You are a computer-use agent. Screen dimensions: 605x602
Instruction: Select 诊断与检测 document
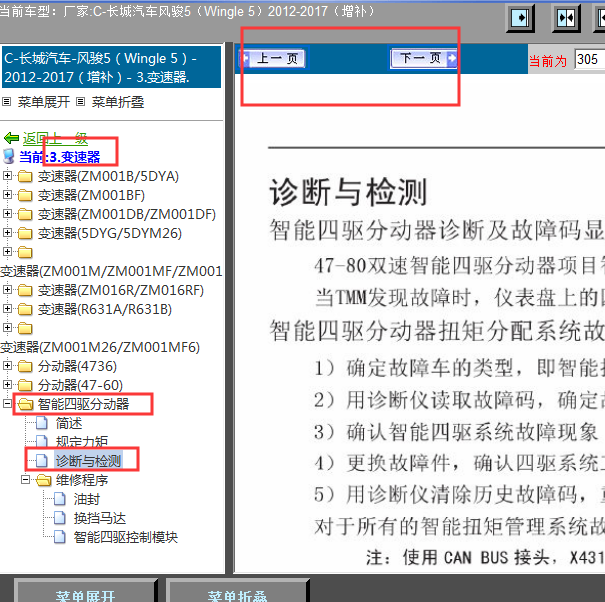tap(88, 461)
